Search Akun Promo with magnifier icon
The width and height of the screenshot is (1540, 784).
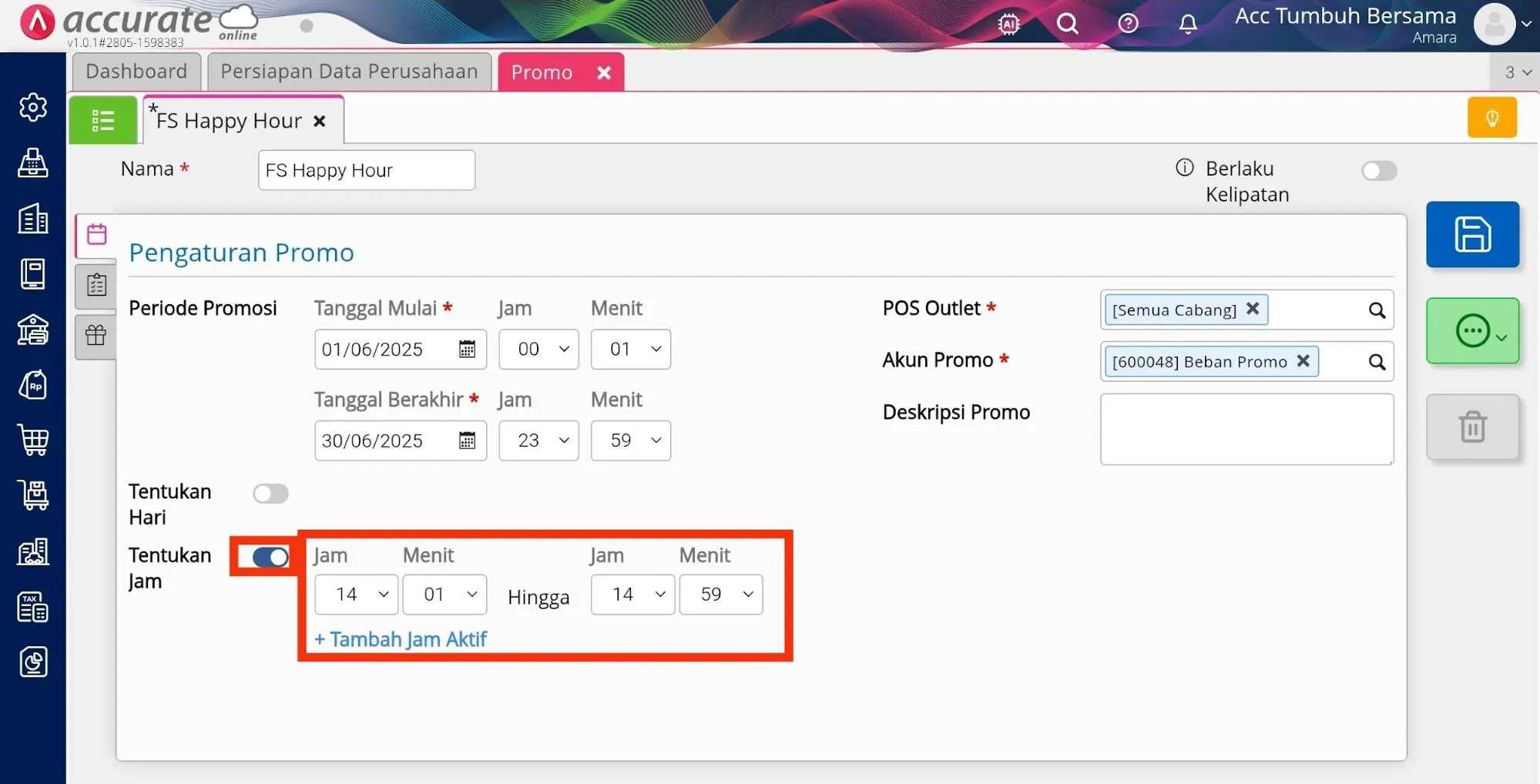click(x=1377, y=362)
